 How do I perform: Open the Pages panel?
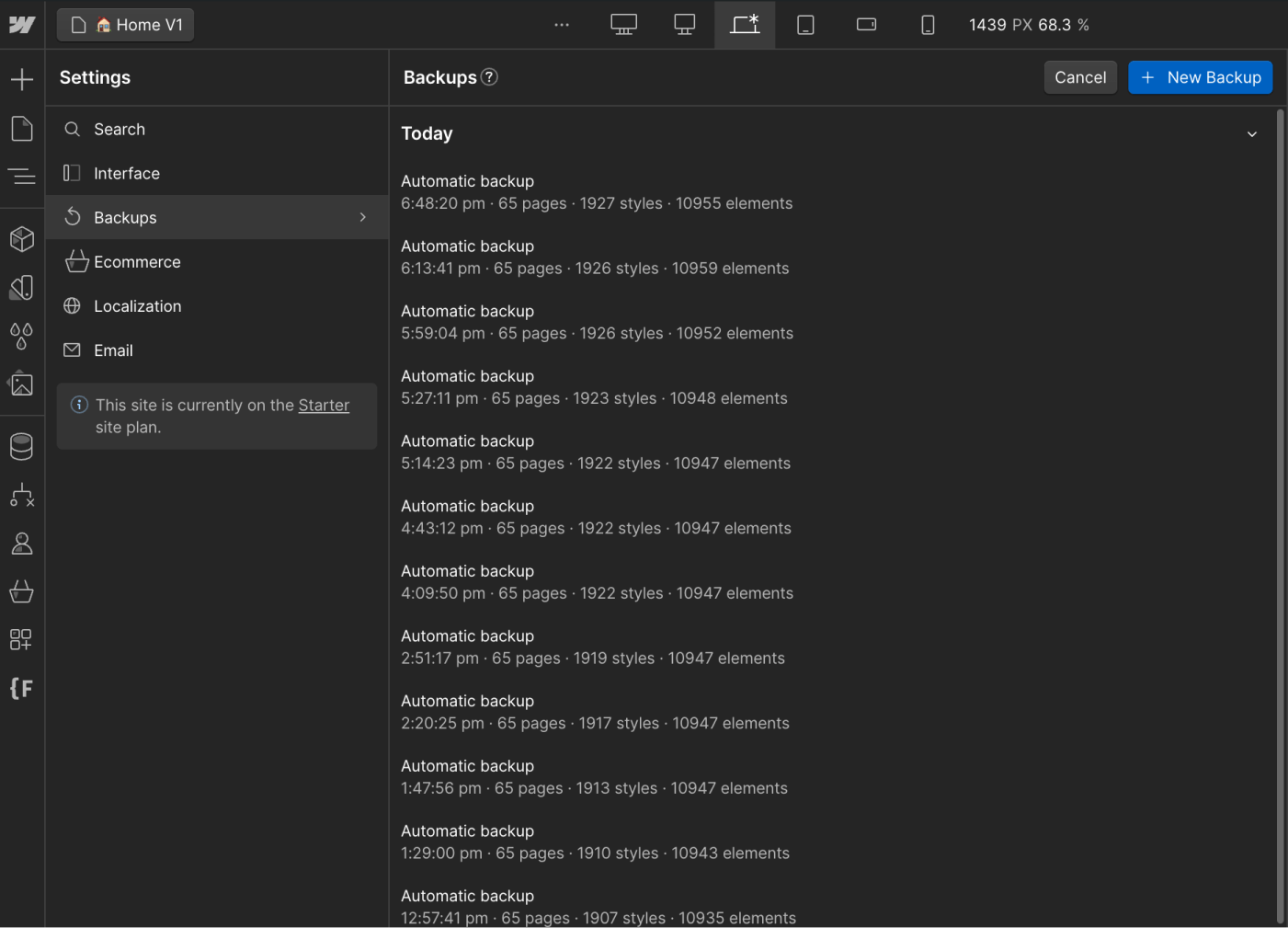pos(21,129)
